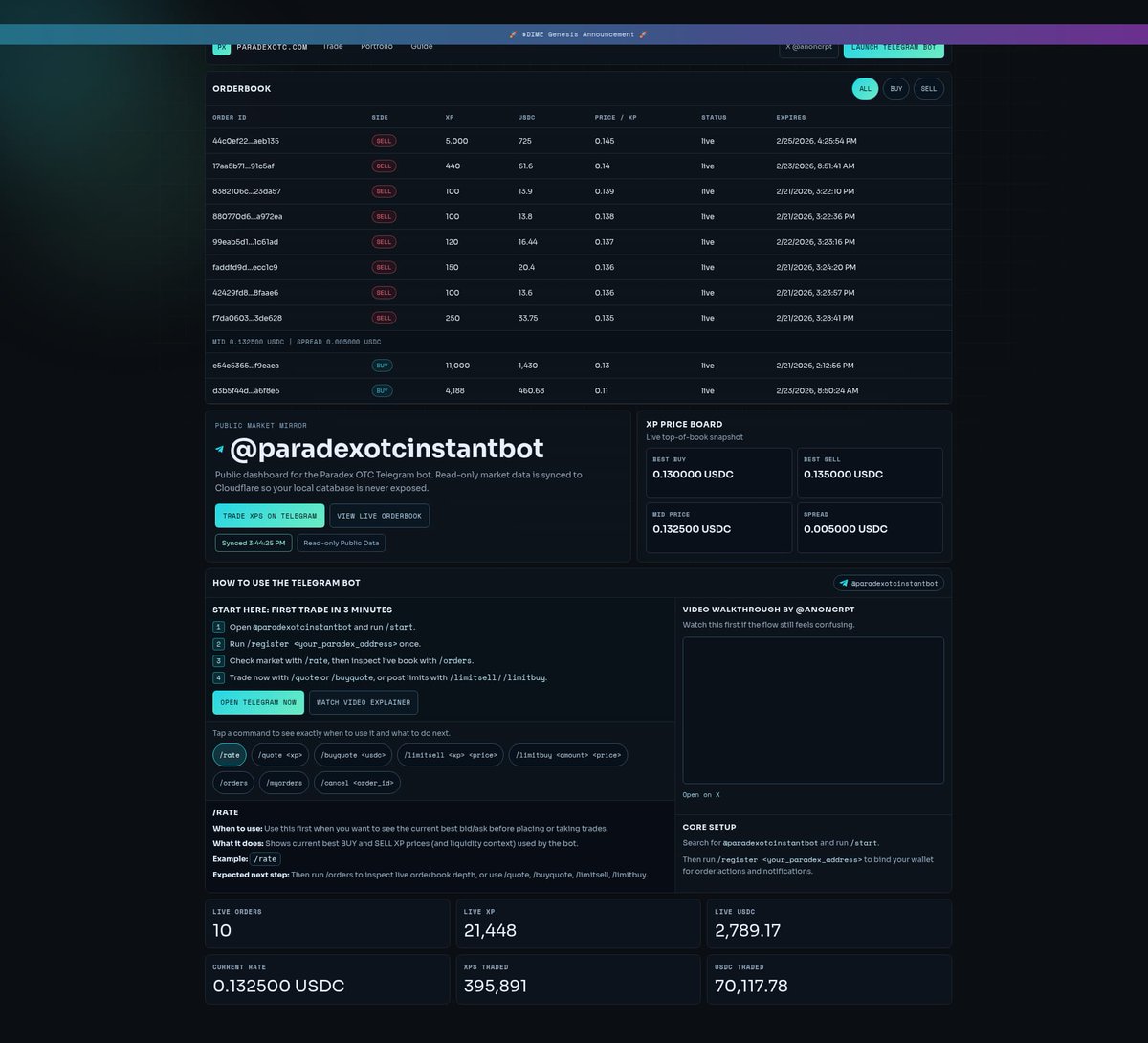The width and height of the screenshot is (1148, 1043).
Task: Click the USDC Traded 70,117.78 stat card
Action: point(829,979)
